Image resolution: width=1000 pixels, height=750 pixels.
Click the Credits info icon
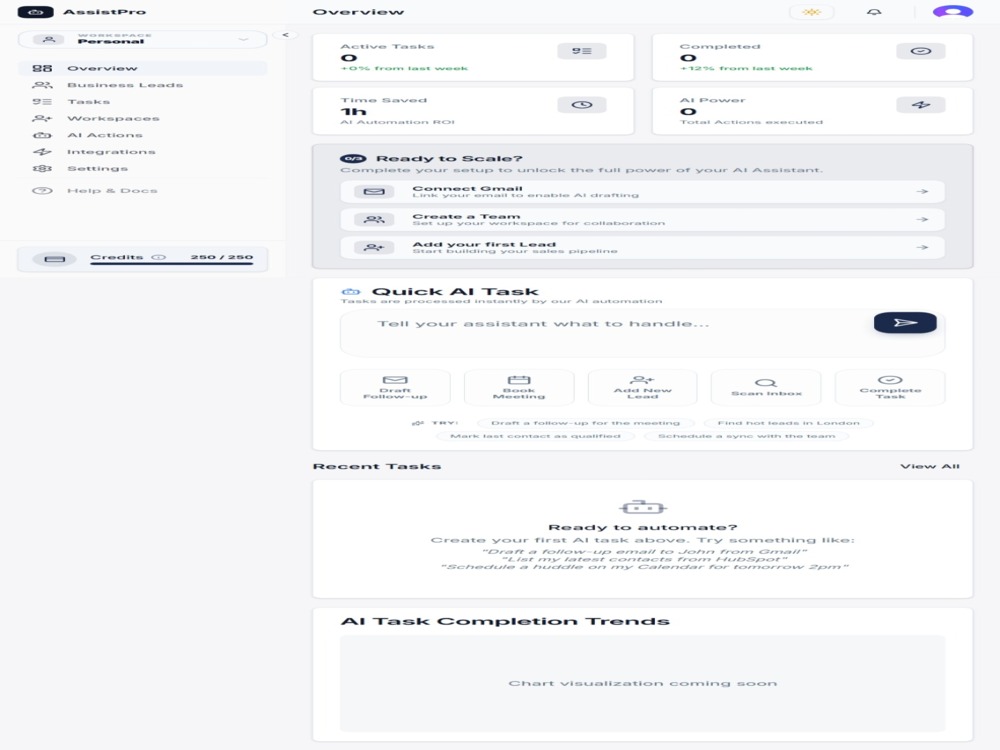(x=158, y=257)
